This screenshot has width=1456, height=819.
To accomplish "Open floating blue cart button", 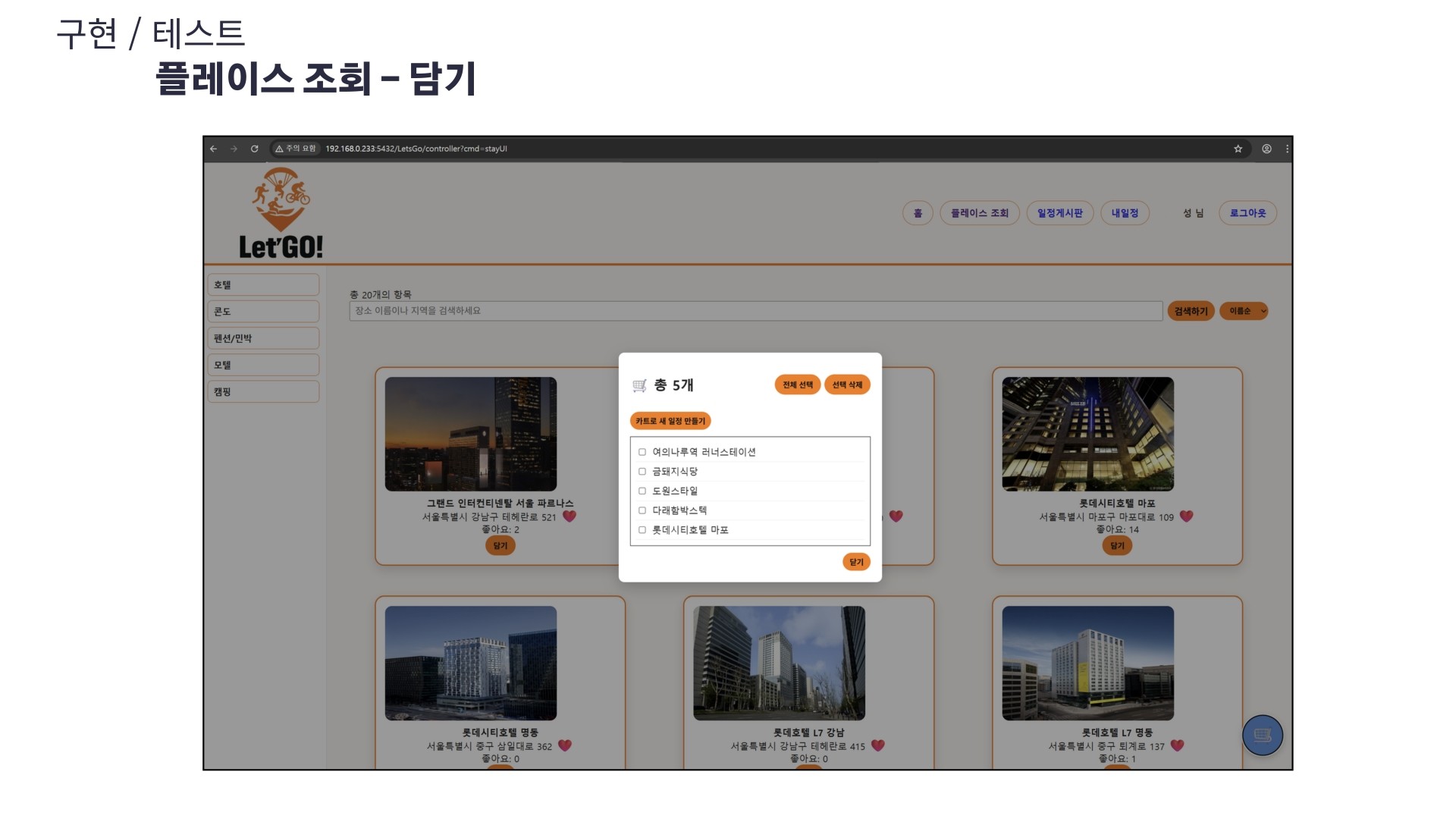I will (1263, 735).
